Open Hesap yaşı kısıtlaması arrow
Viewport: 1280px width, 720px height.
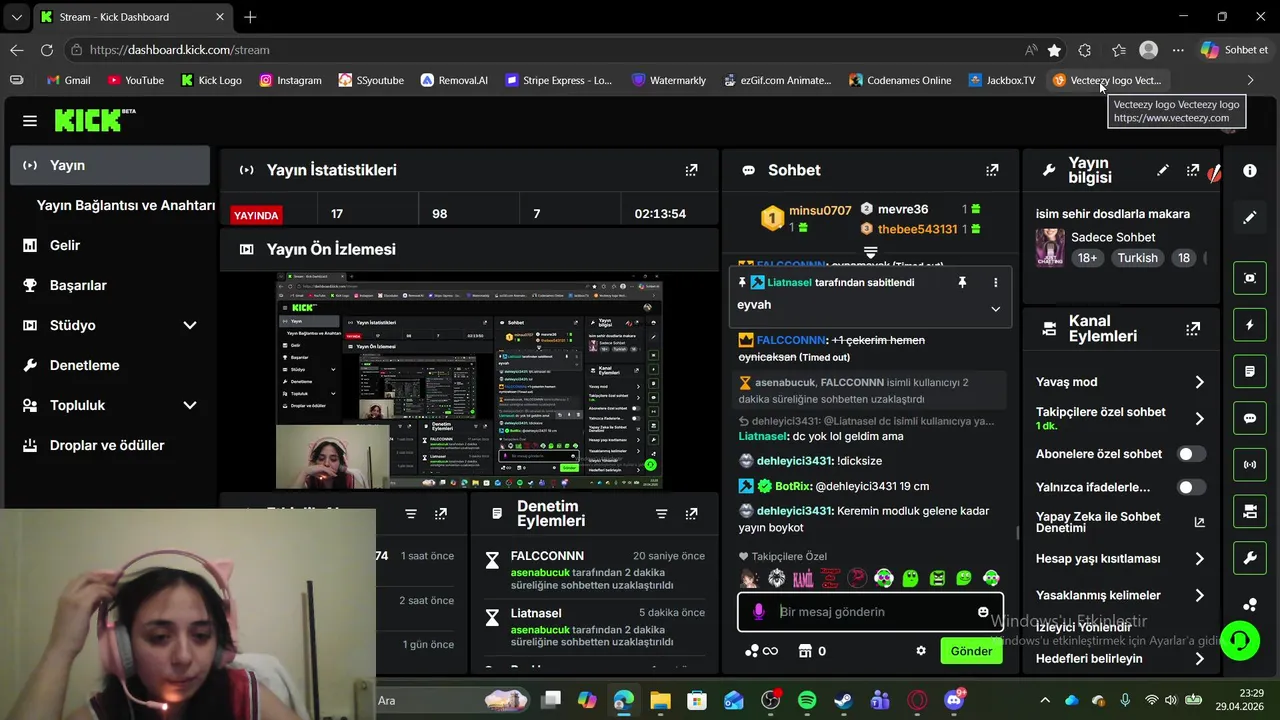[1199, 559]
